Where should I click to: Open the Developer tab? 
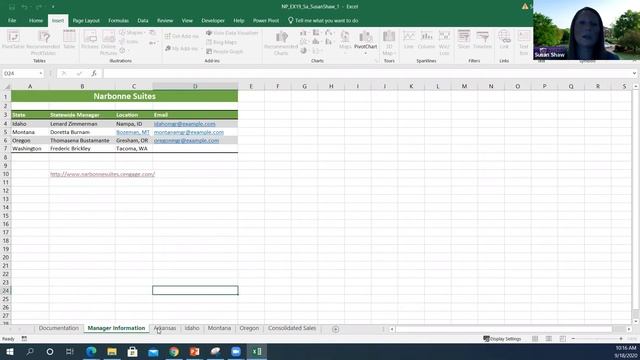click(213, 20)
